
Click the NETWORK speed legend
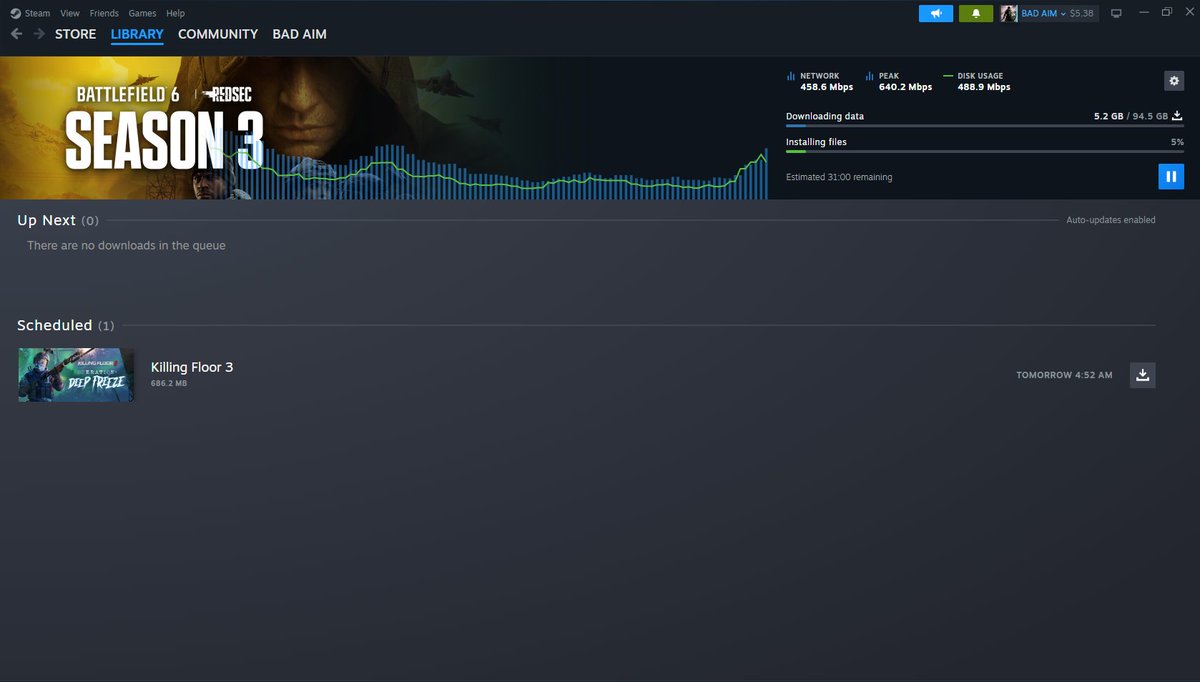point(819,81)
